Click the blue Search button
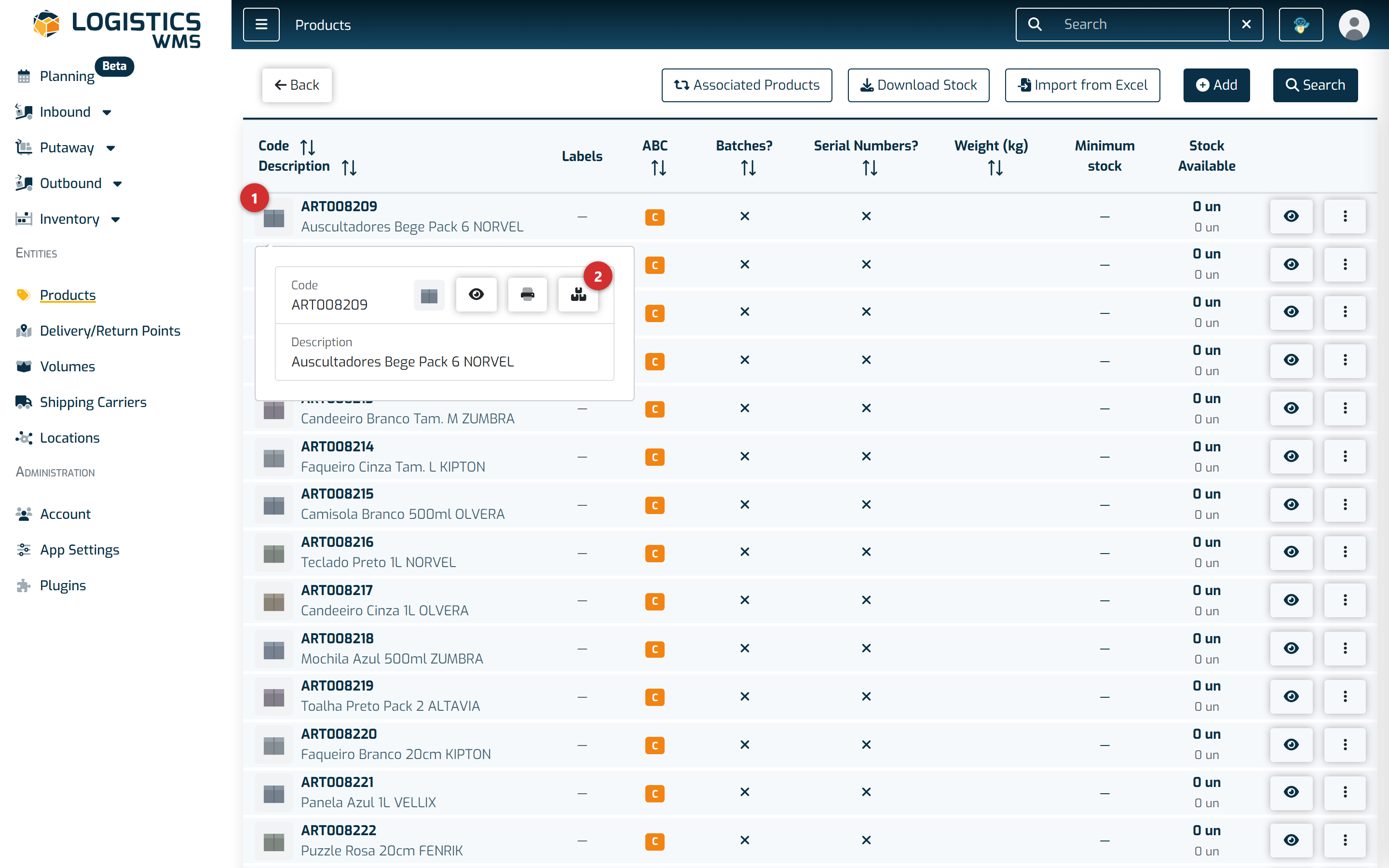The width and height of the screenshot is (1389, 868). (x=1315, y=85)
